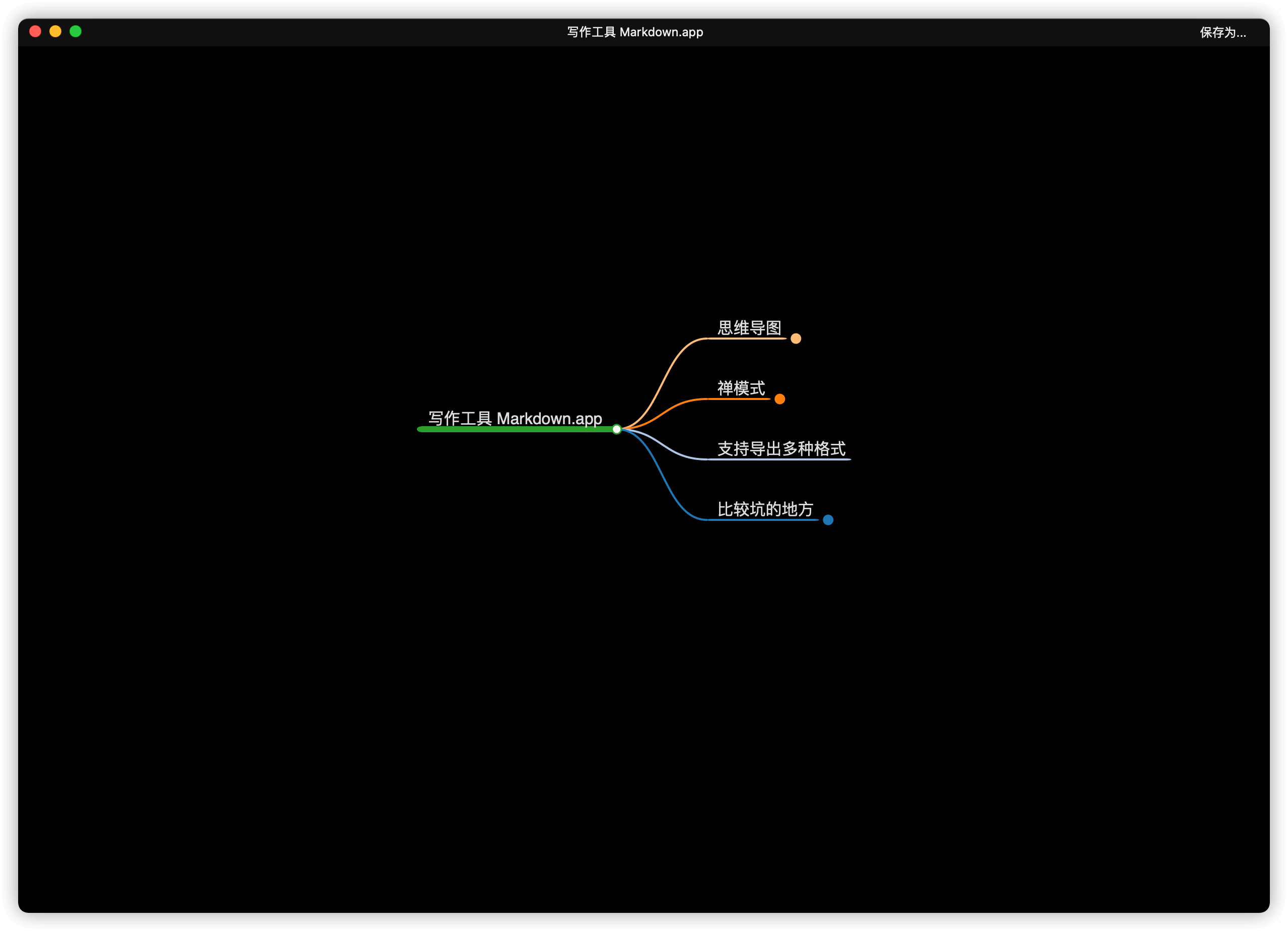Image resolution: width=1288 pixels, height=931 pixels.
Task: Select the 禅模式 node label
Action: (x=741, y=388)
